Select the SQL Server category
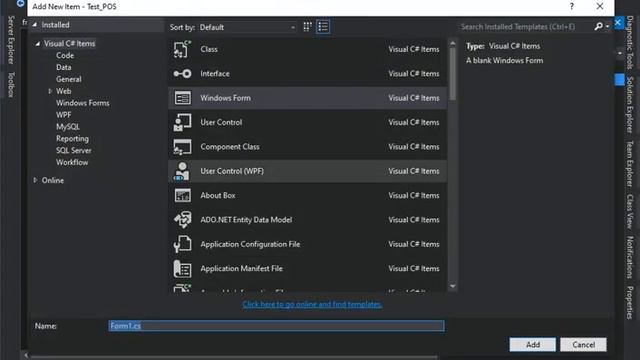The image size is (640, 360). pos(73,150)
